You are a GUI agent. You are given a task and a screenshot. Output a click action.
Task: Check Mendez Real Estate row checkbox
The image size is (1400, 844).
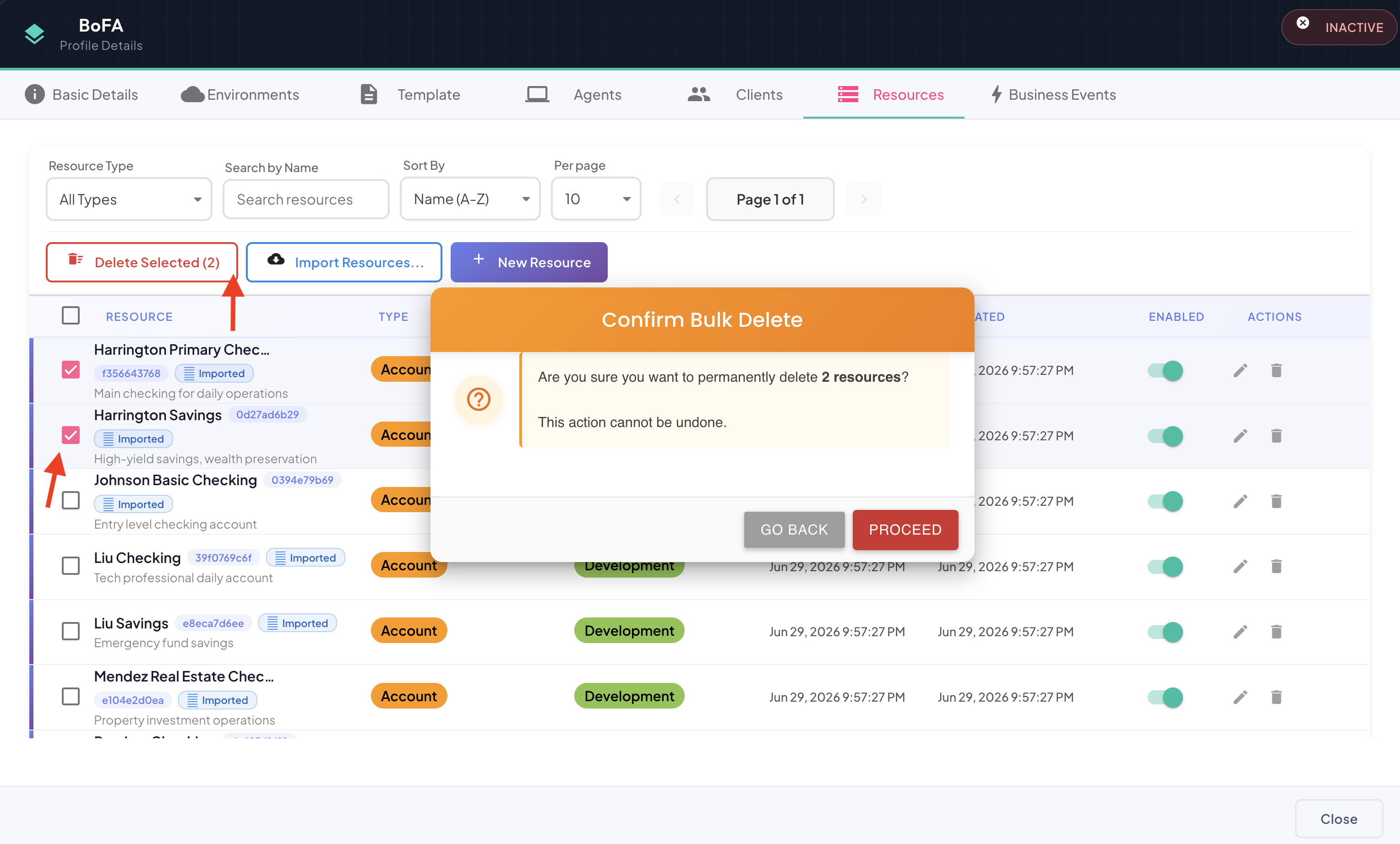coord(71,696)
